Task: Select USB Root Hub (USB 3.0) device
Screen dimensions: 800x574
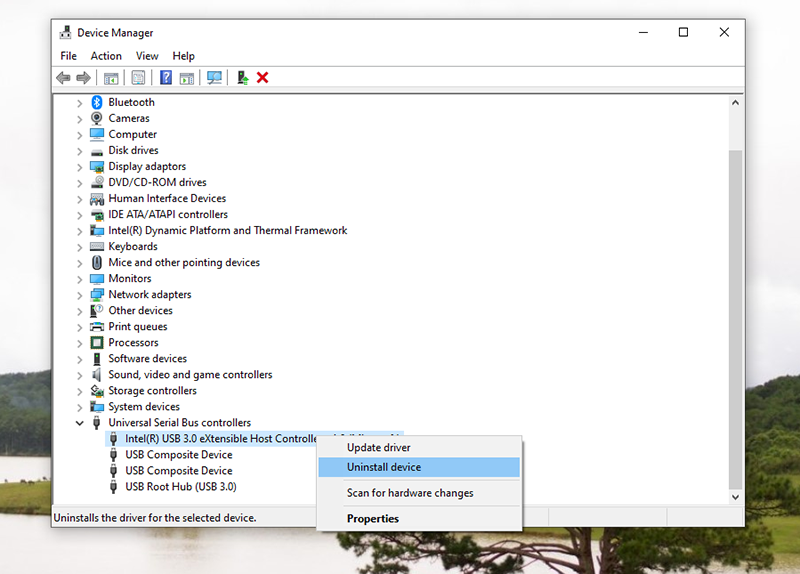Action: [181, 487]
